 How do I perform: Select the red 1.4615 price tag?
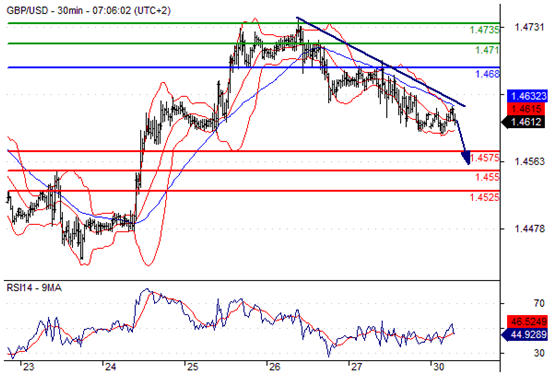point(527,109)
